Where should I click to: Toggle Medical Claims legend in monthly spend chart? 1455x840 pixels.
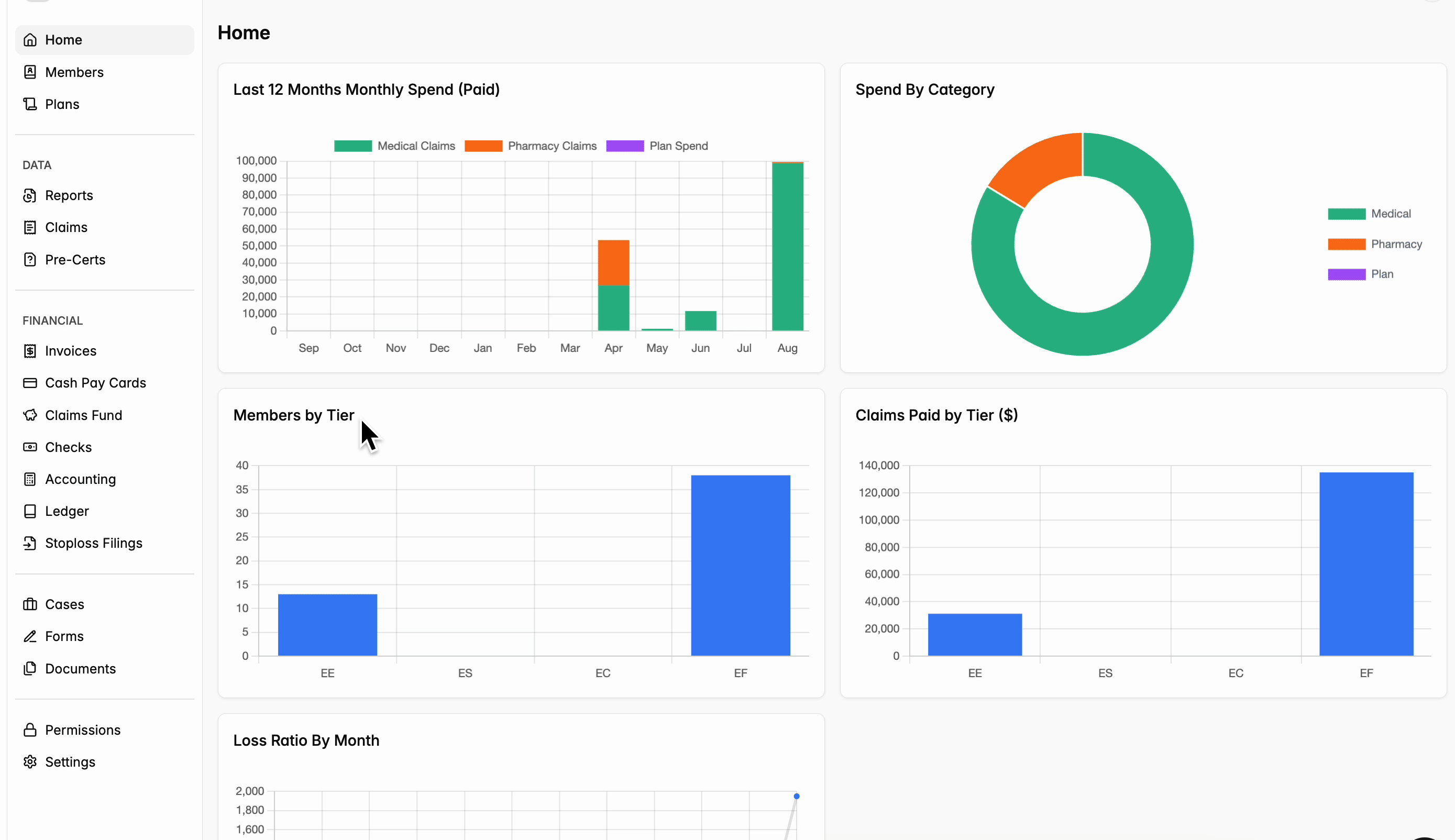394,146
